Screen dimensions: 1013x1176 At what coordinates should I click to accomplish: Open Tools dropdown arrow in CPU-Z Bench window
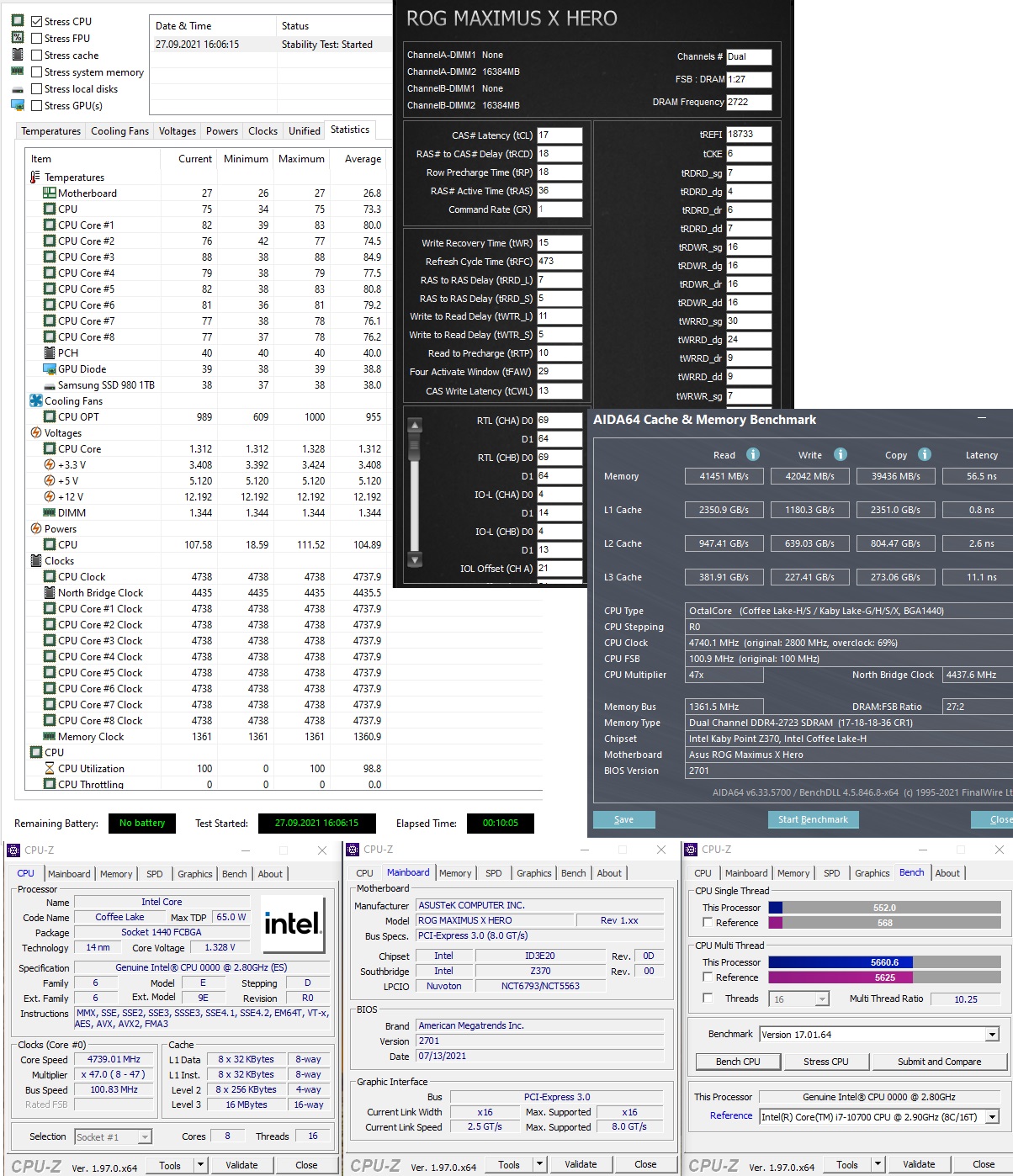[x=878, y=1165]
